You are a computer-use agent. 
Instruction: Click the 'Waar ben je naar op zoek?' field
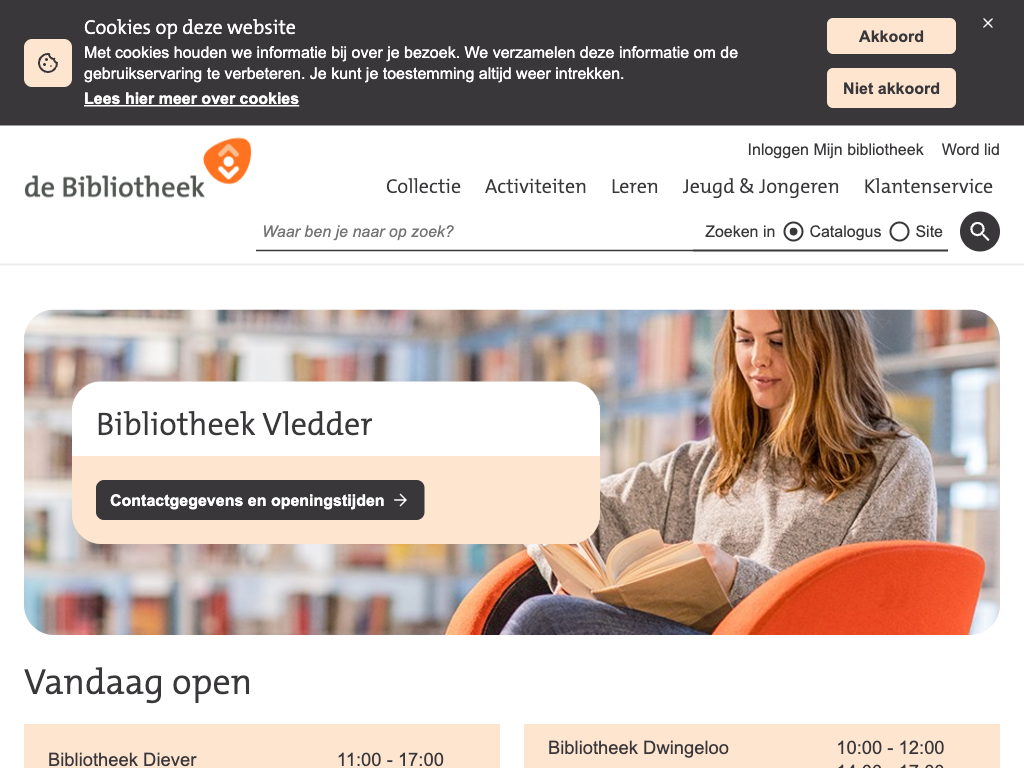tap(474, 232)
